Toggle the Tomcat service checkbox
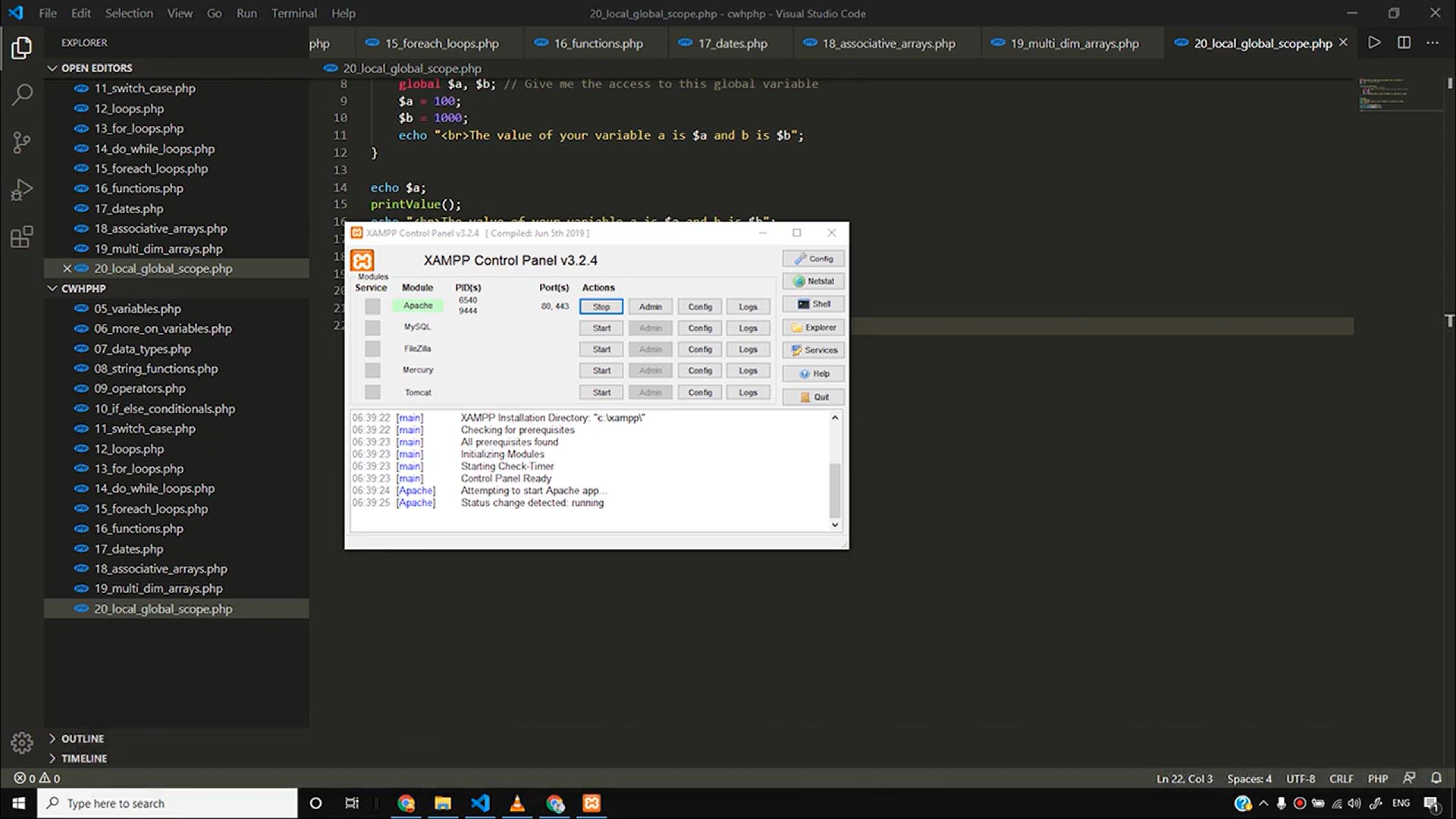Screen dimensions: 1456x819 [372, 392]
